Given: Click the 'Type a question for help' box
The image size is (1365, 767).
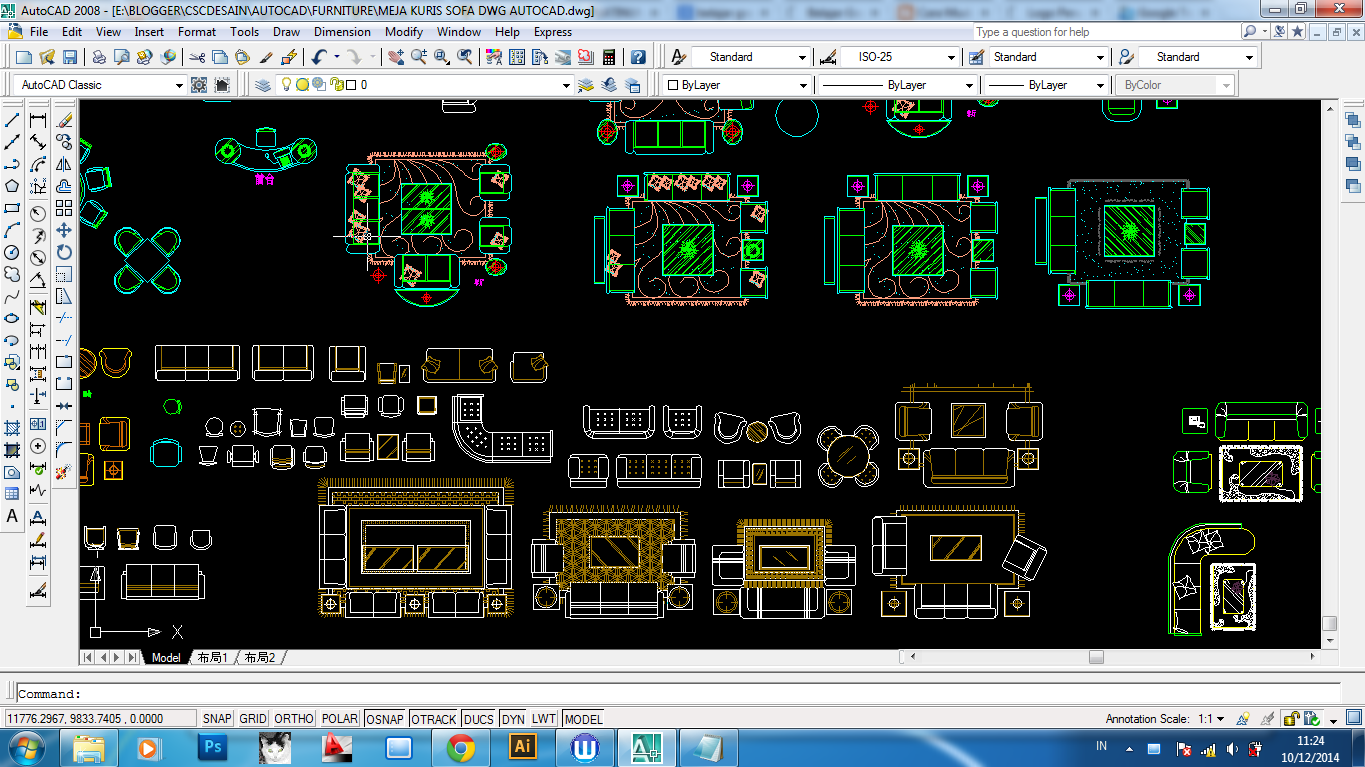Looking at the screenshot, I should 1106,32.
